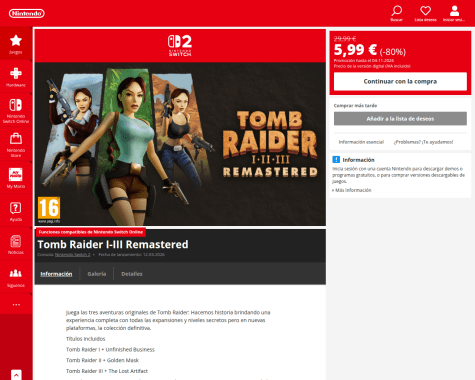Click the 5,99 € discounted price

[355, 50]
